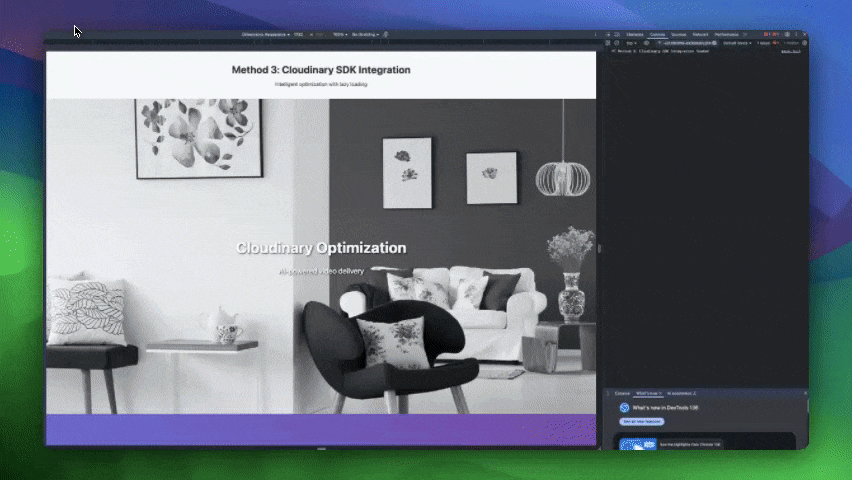Switch to the Network tab
Viewport: 852px width, 480px height.
(x=700, y=35)
